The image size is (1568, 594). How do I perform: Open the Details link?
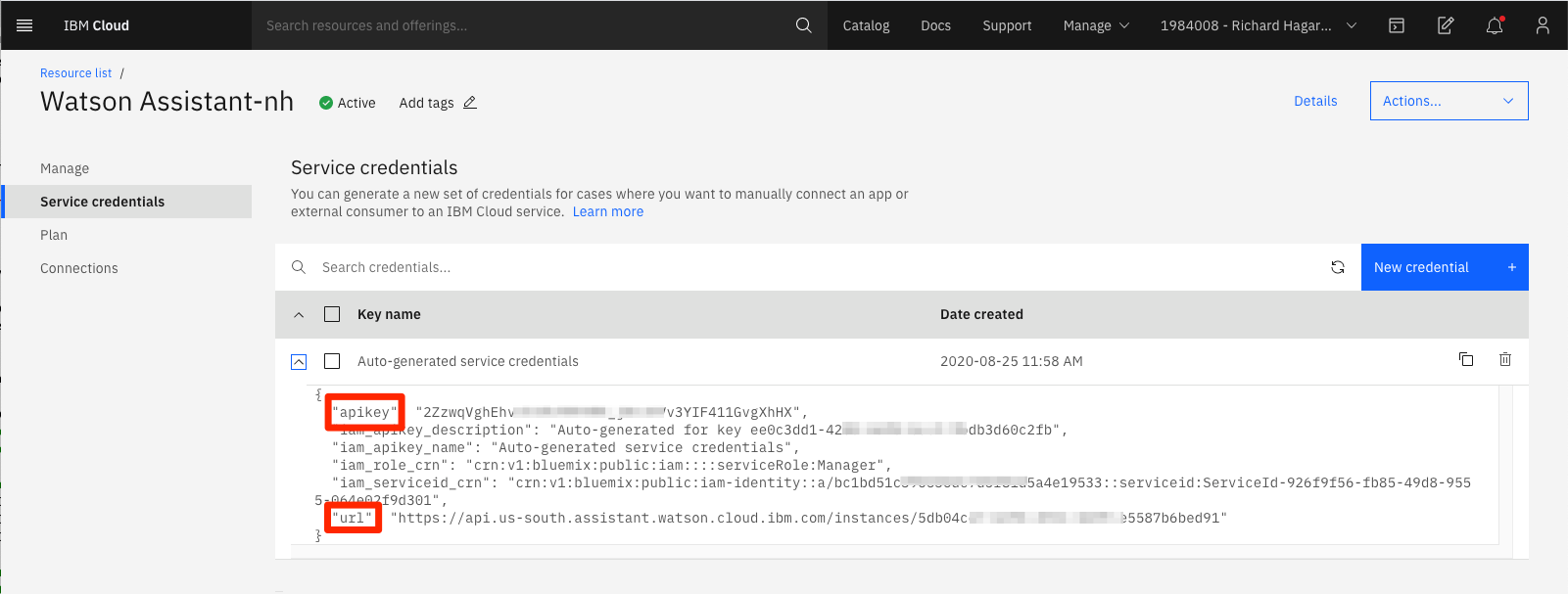tap(1315, 101)
